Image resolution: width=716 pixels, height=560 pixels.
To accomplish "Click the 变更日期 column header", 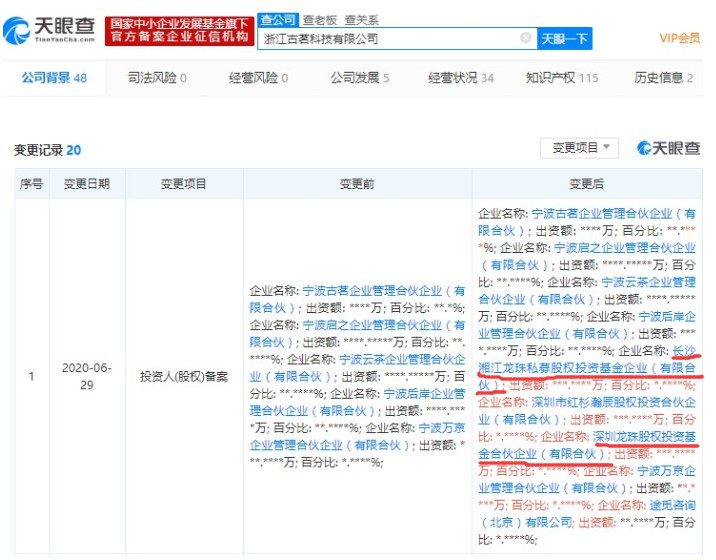I will click(x=86, y=184).
